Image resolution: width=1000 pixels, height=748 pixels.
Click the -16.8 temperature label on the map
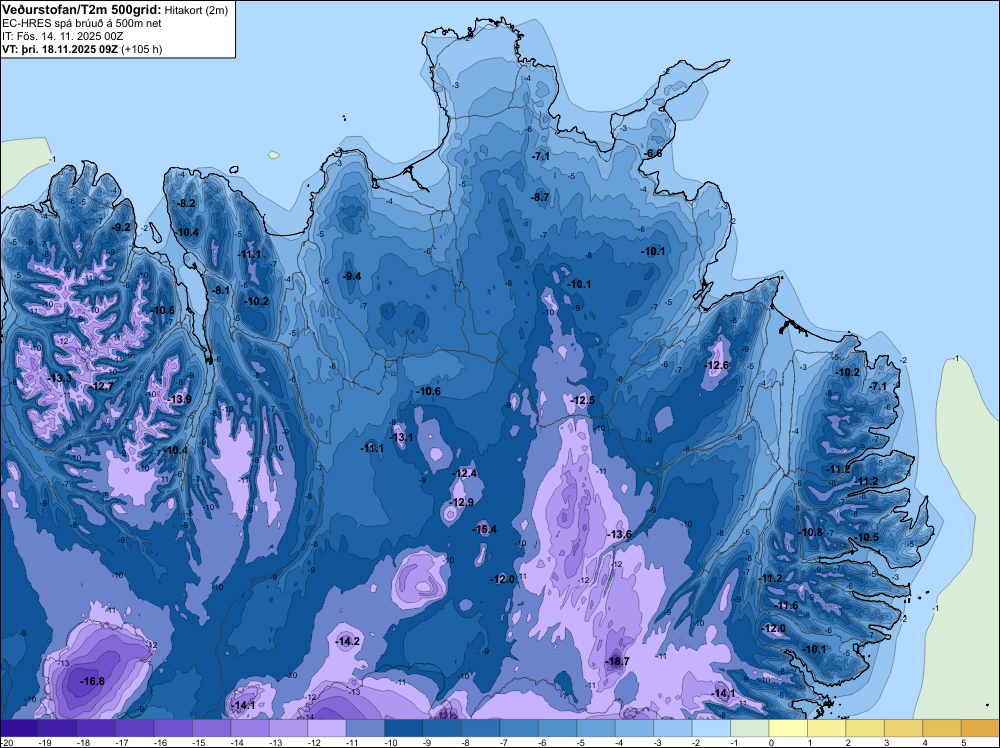92,682
